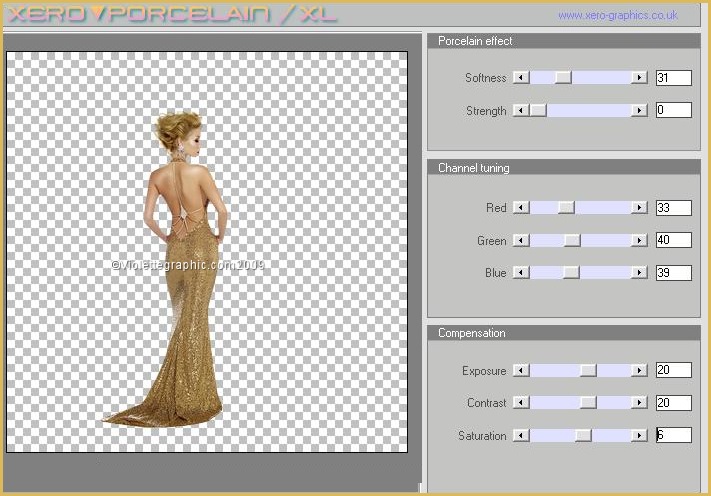The height and width of the screenshot is (496, 711).
Task: Click the Xero Porcelain XL logo title
Action: (170, 15)
